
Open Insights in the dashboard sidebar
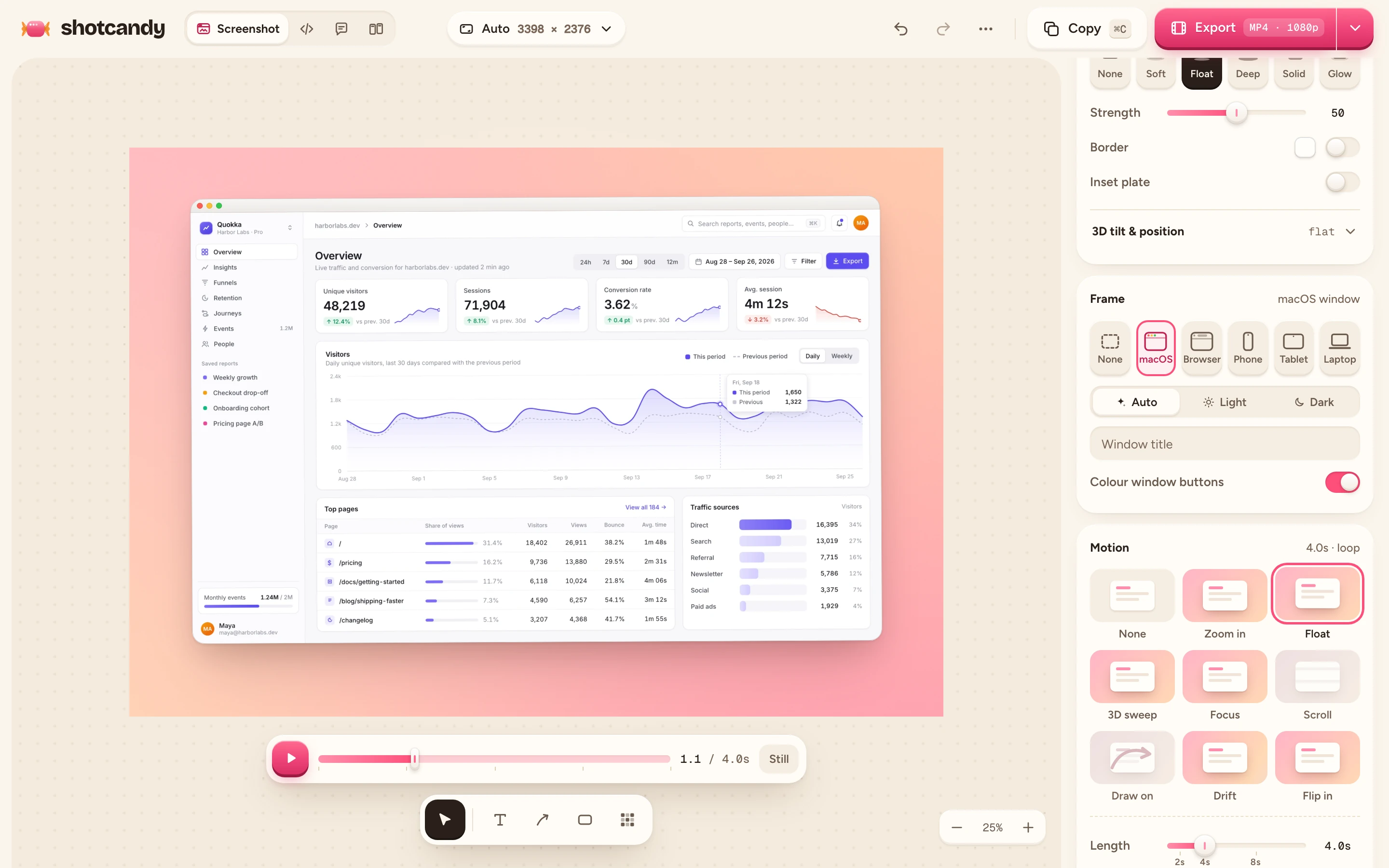point(246,268)
